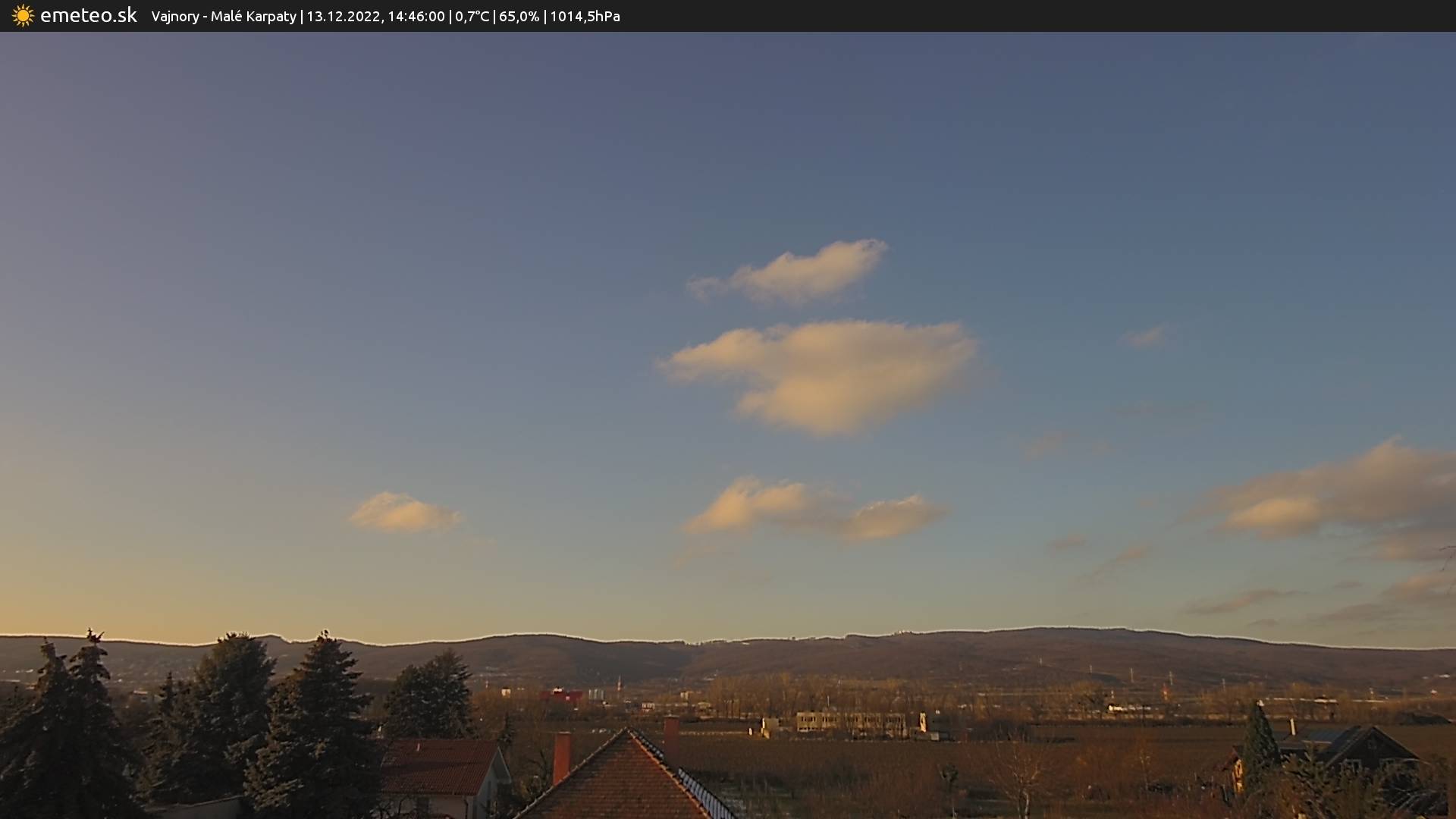Viewport: 1456px width, 819px height.
Task: Click the left brick chimney on foreground roof
Action: pos(561,756)
